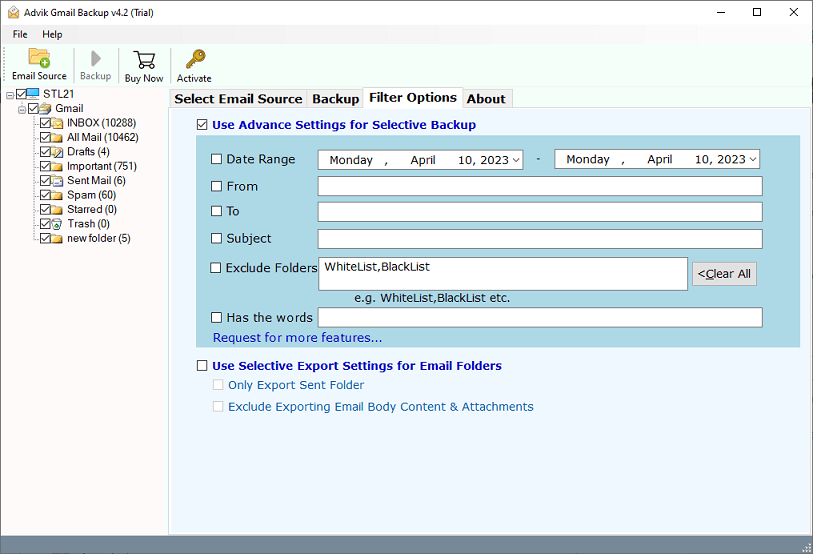Click into the Has the words field
This screenshot has height=554, width=813.
(540, 317)
